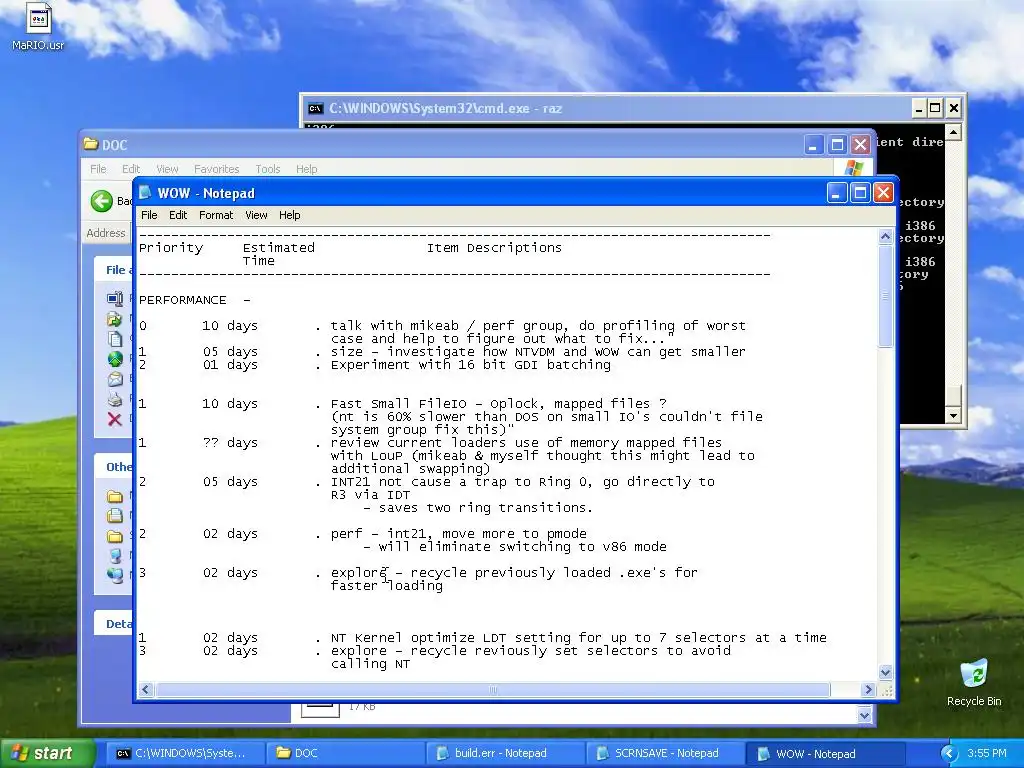
Task: Open the first folder icon under Other Places
Action: (x=115, y=496)
